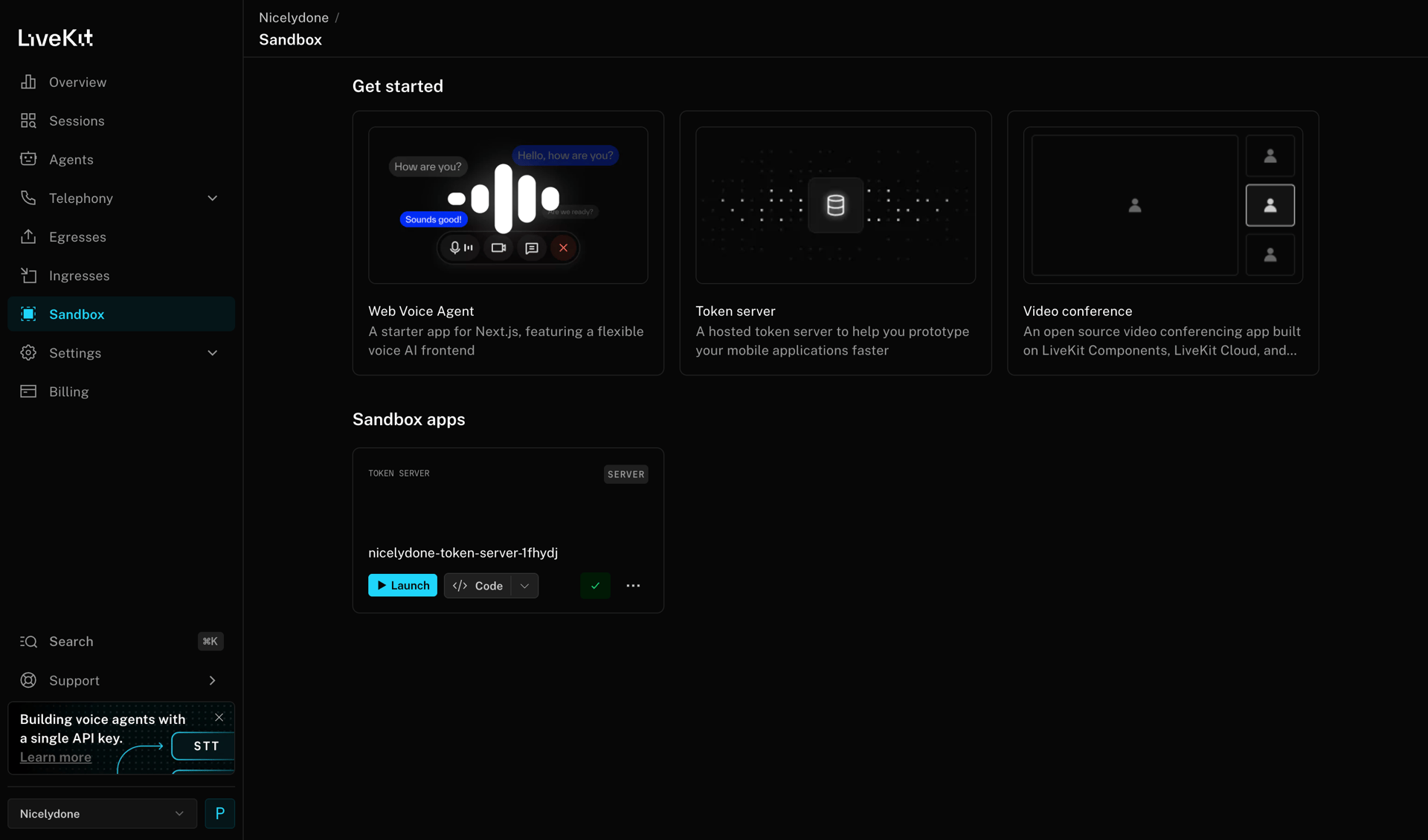Launch the nicelydone-token-server-1fhydj sandbox

402,585
